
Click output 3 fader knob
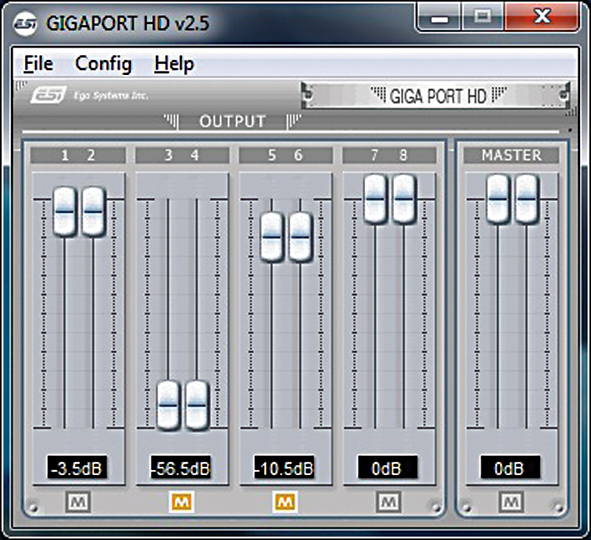click(168, 405)
